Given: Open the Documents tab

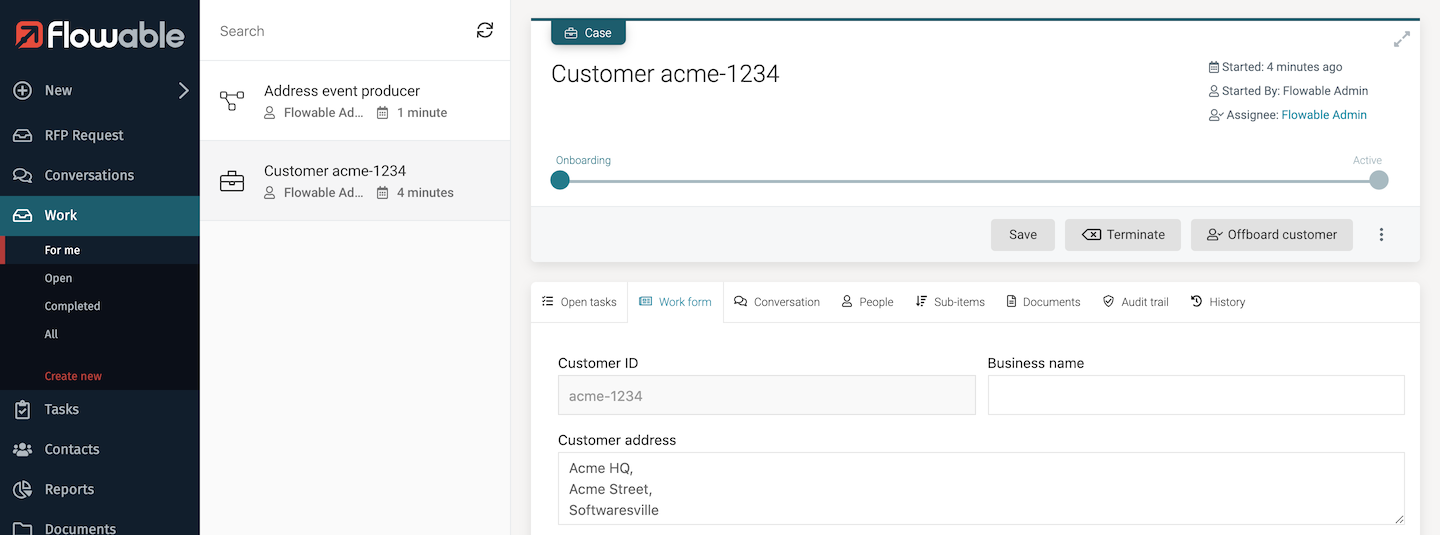Looking at the screenshot, I should [1043, 302].
